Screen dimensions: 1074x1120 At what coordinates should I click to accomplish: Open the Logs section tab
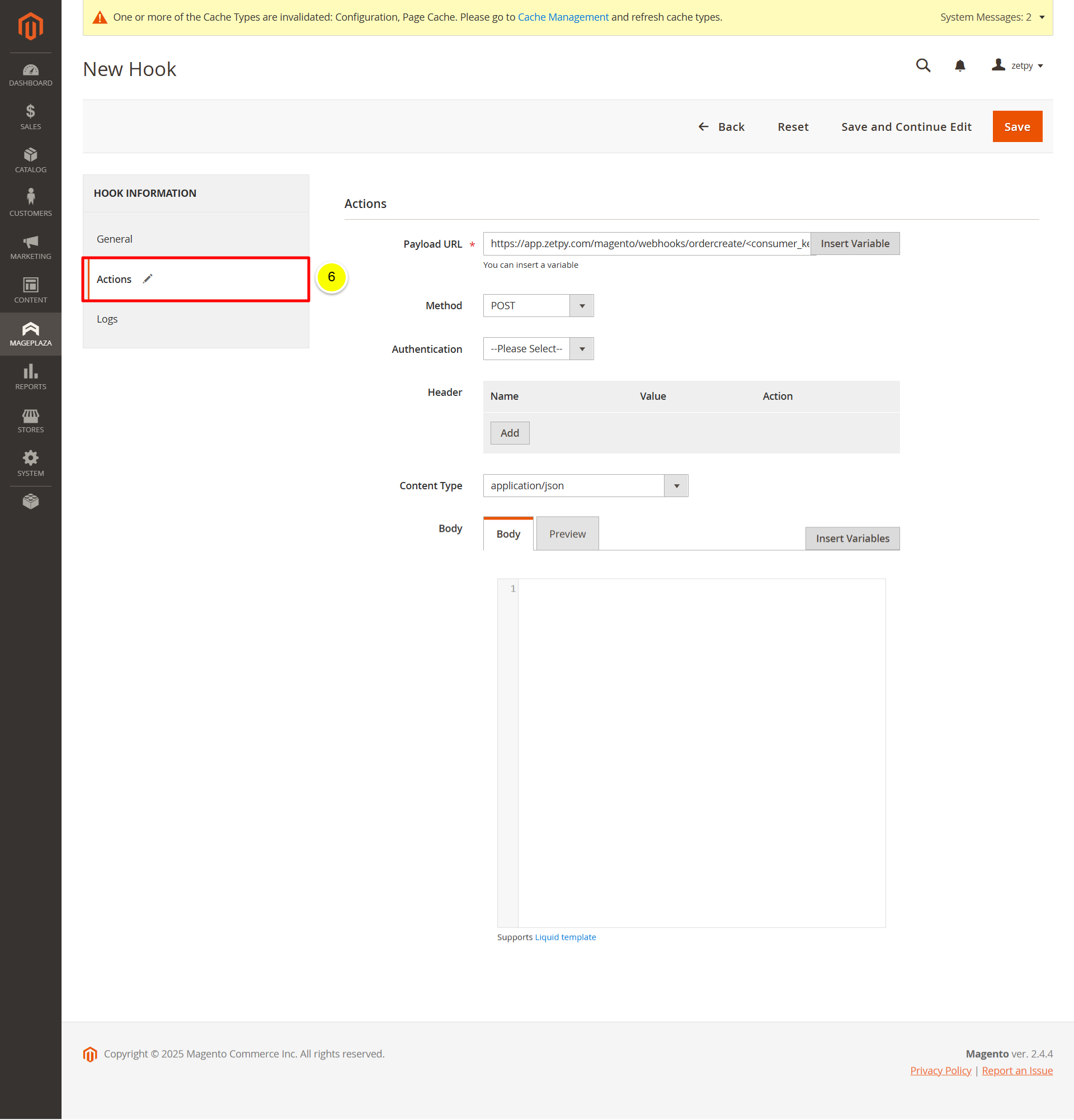(x=107, y=319)
